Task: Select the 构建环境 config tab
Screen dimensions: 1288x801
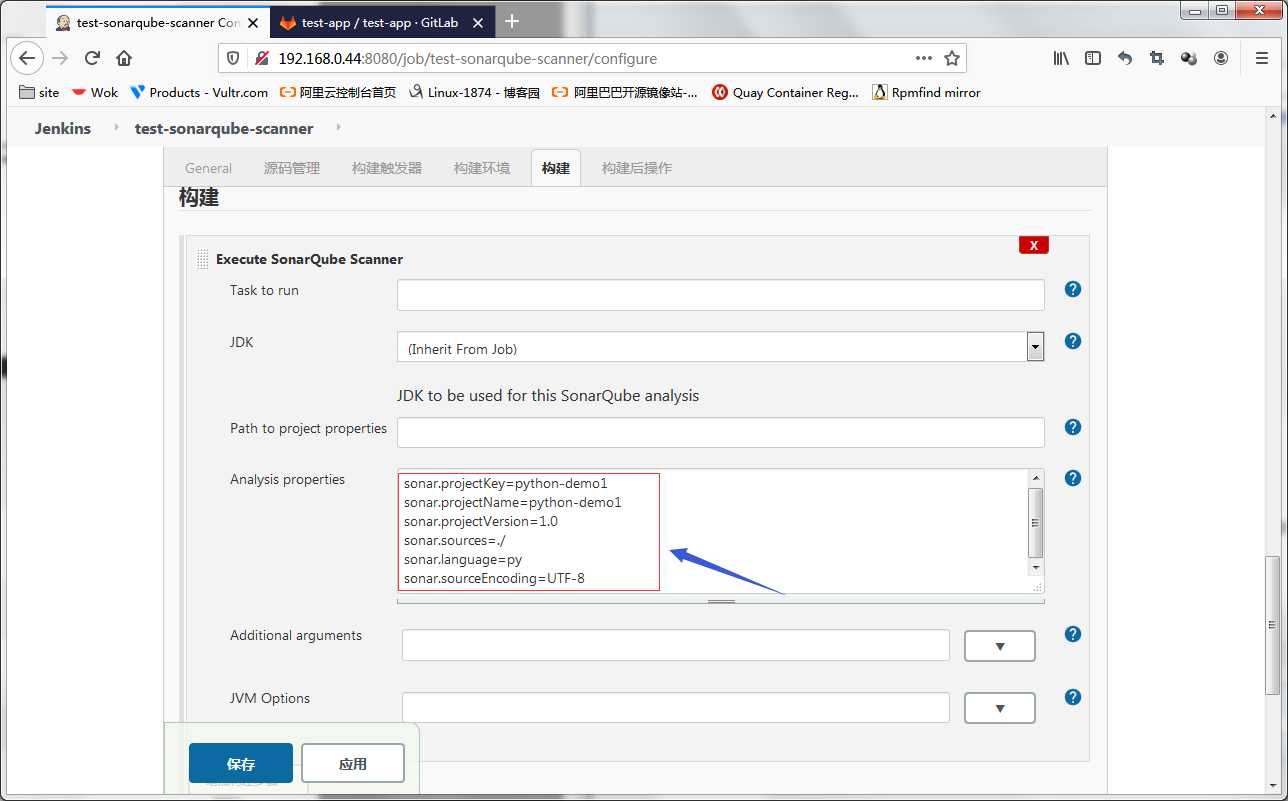Action: click(x=482, y=168)
